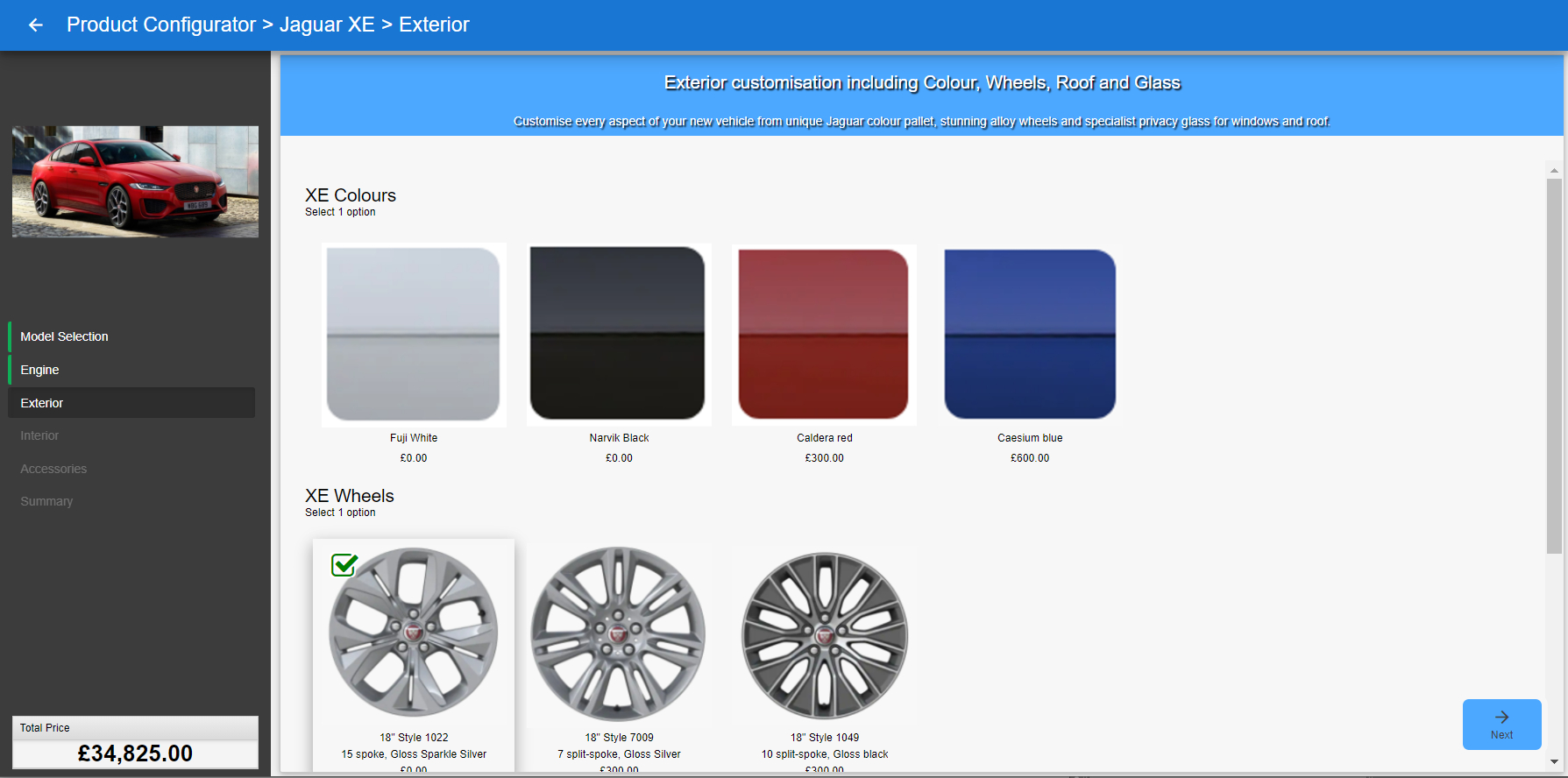Click the '15 spoke, Gloss Sparkle Silver' description

coord(414,754)
